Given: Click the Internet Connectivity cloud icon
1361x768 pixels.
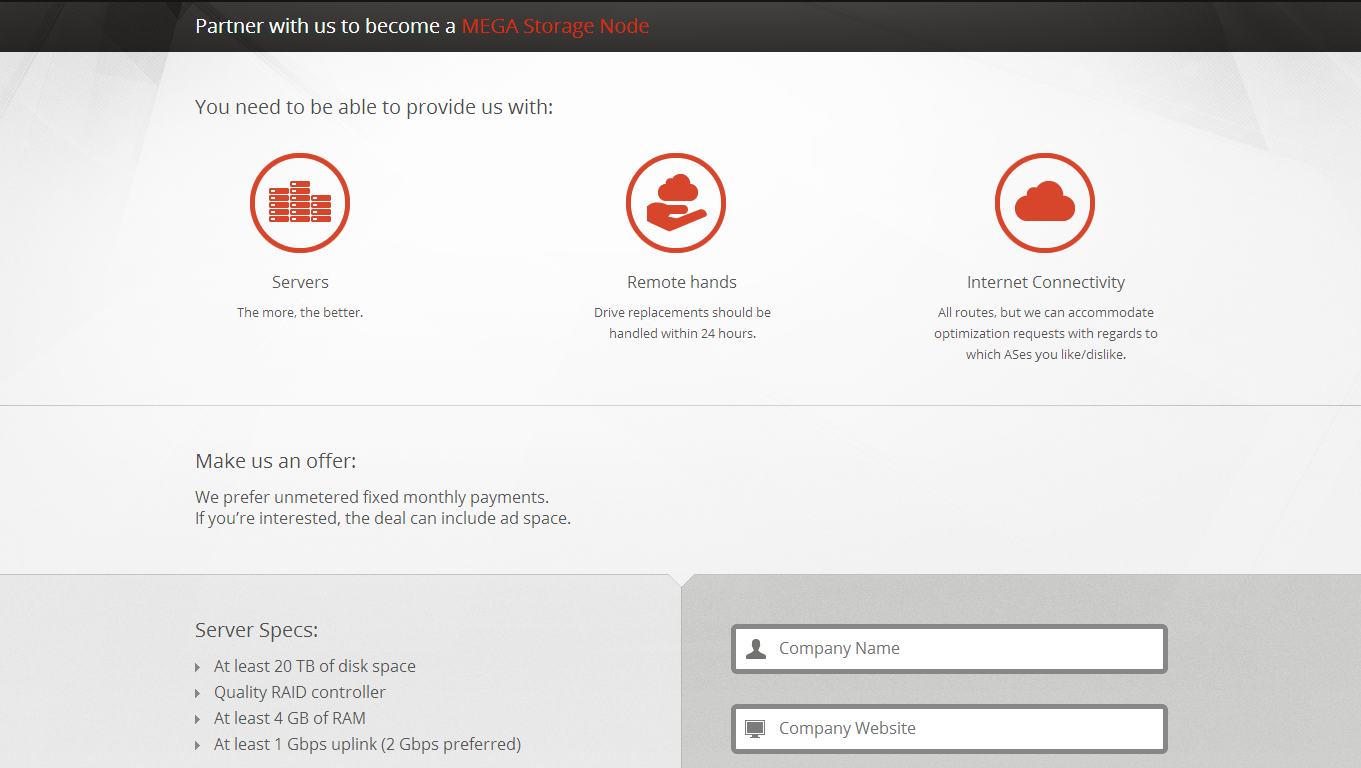Looking at the screenshot, I should (1045, 203).
